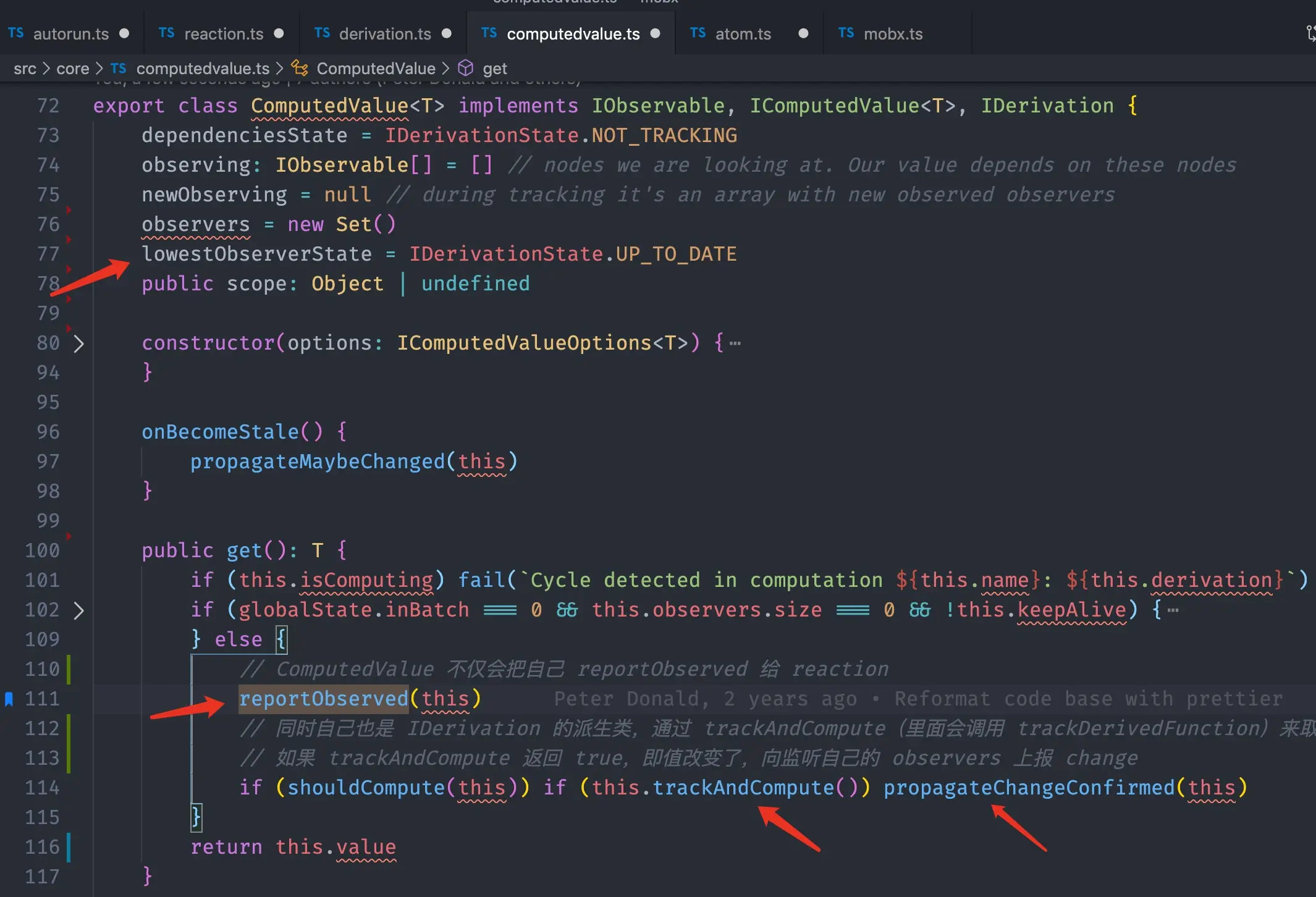Open source control compare icon at top right
The width and height of the screenshot is (1316, 897).
click(x=1310, y=33)
